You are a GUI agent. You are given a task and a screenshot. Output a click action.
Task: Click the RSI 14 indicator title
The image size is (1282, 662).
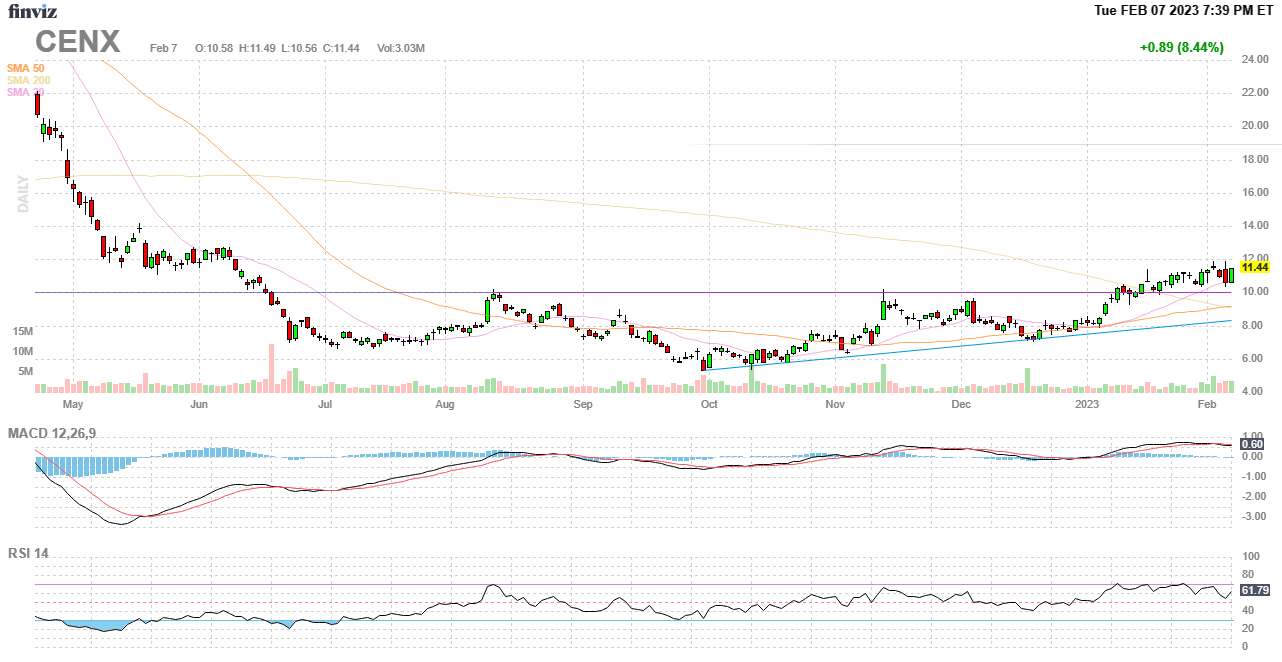28,553
